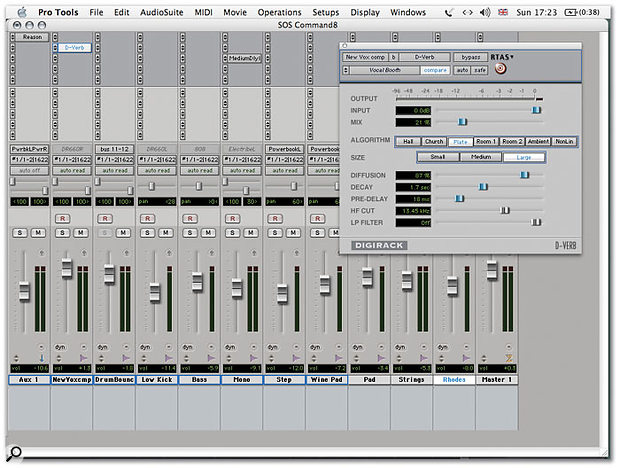
Task: Click the Mix slider handle in D-Verb
Action: 462,122
